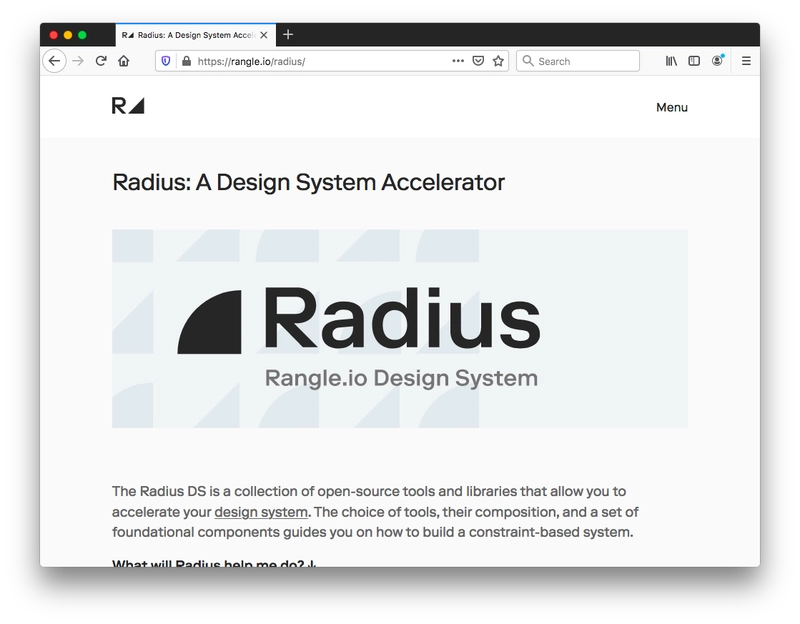Viewport: 800px width, 624px height.
Task: Go back to the previous page
Action: click(55, 61)
